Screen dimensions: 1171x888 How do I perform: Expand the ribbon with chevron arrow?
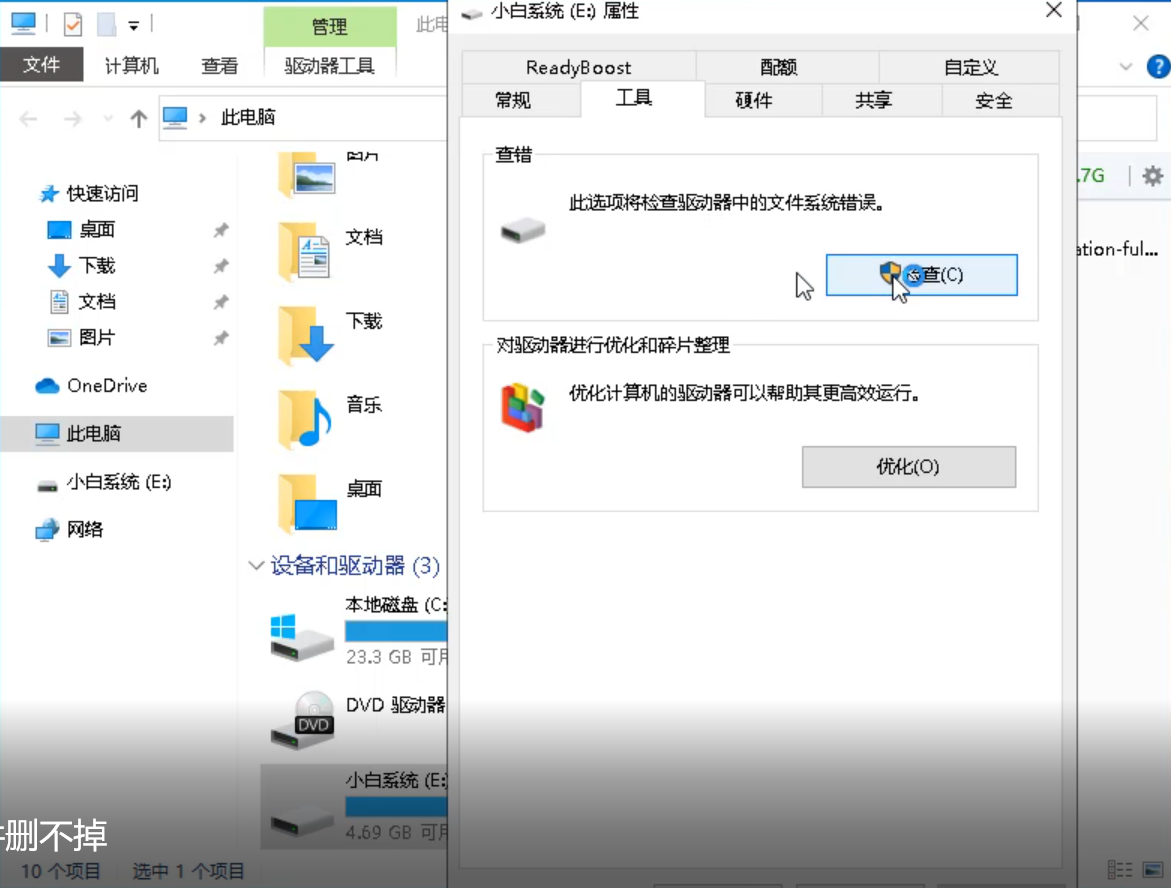click(x=1126, y=67)
